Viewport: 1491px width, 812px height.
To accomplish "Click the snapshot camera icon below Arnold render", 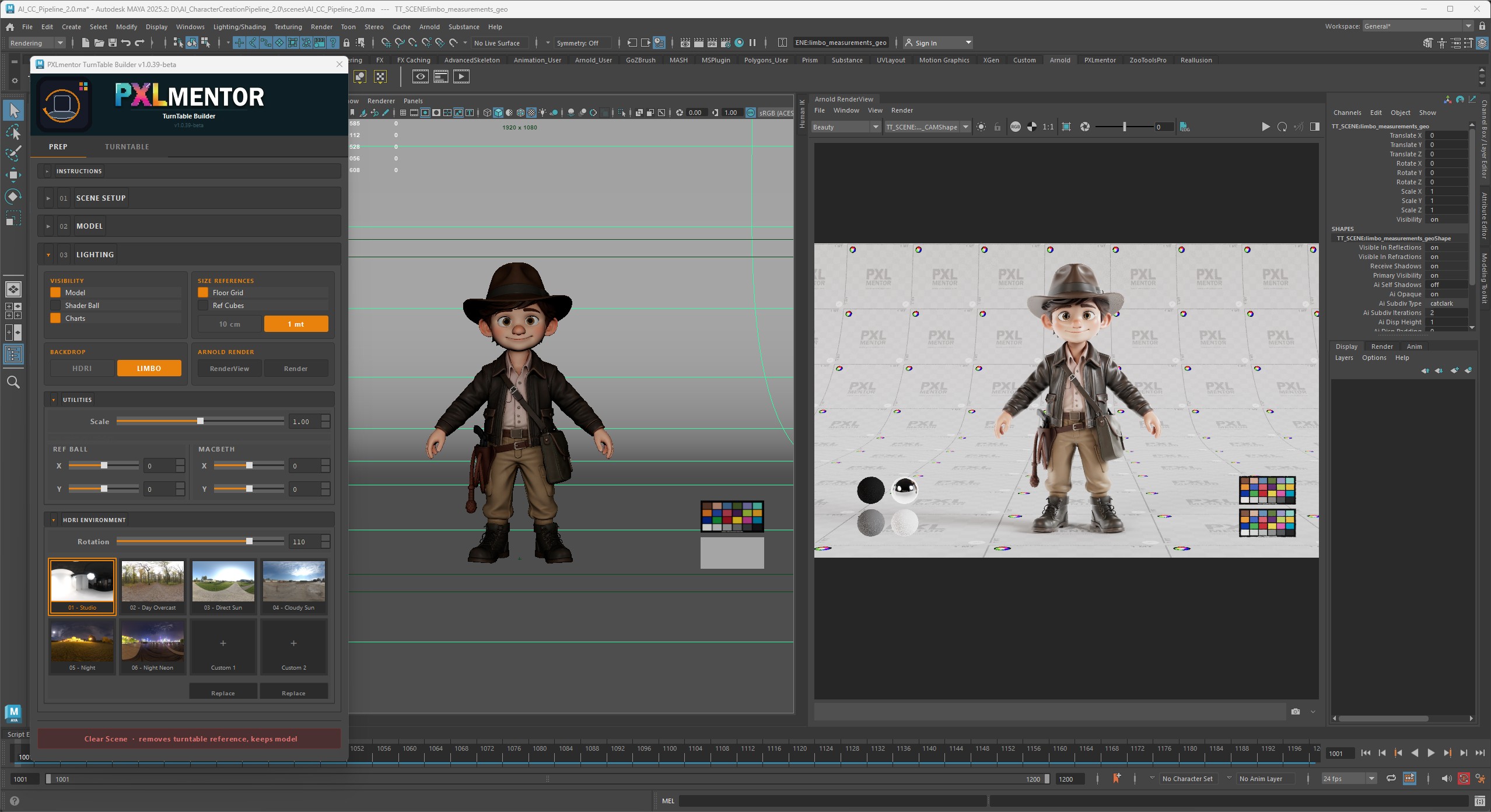I will 1295,711.
